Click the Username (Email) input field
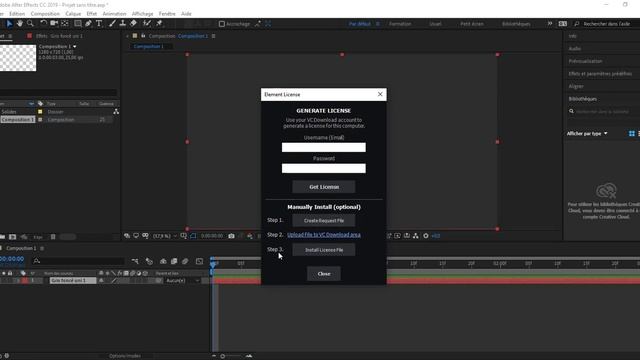 pyautogui.click(x=324, y=147)
